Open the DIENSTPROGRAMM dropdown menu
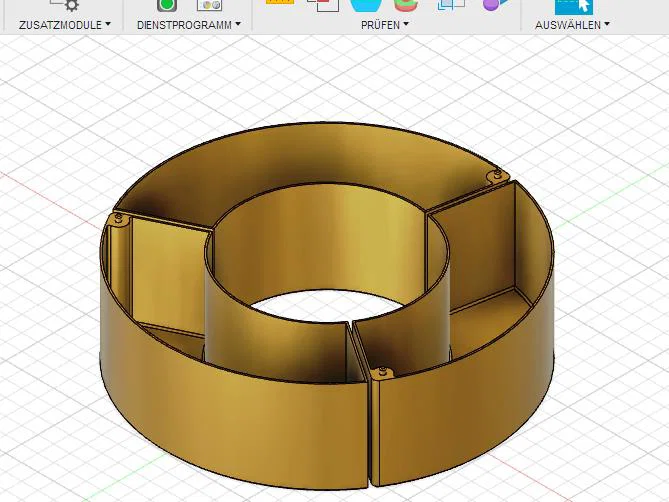The image size is (669, 502). [x=189, y=25]
